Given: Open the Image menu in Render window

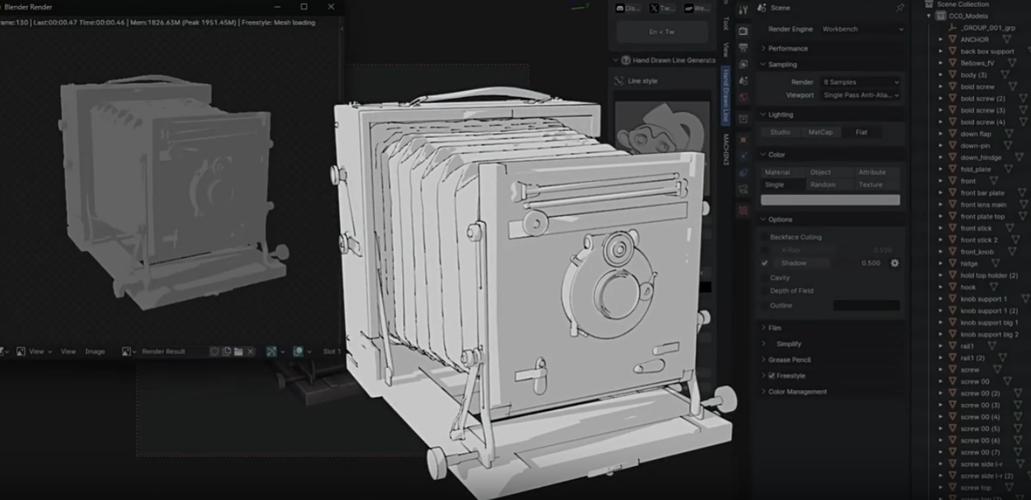Looking at the screenshot, I should pos(95,352).
